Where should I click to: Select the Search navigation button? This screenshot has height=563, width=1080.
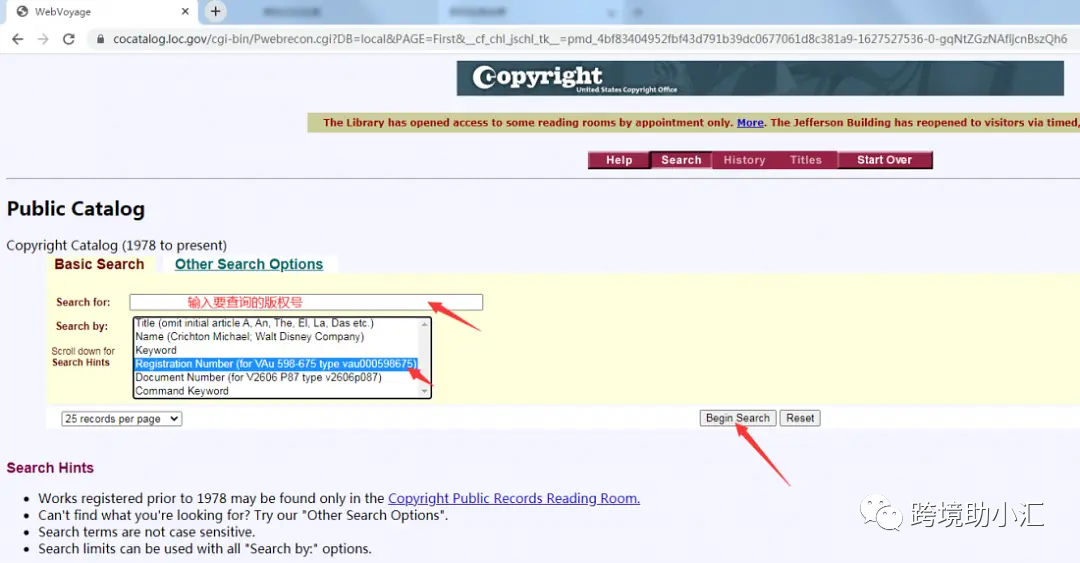pyautogui.click(x=681, y=160)
